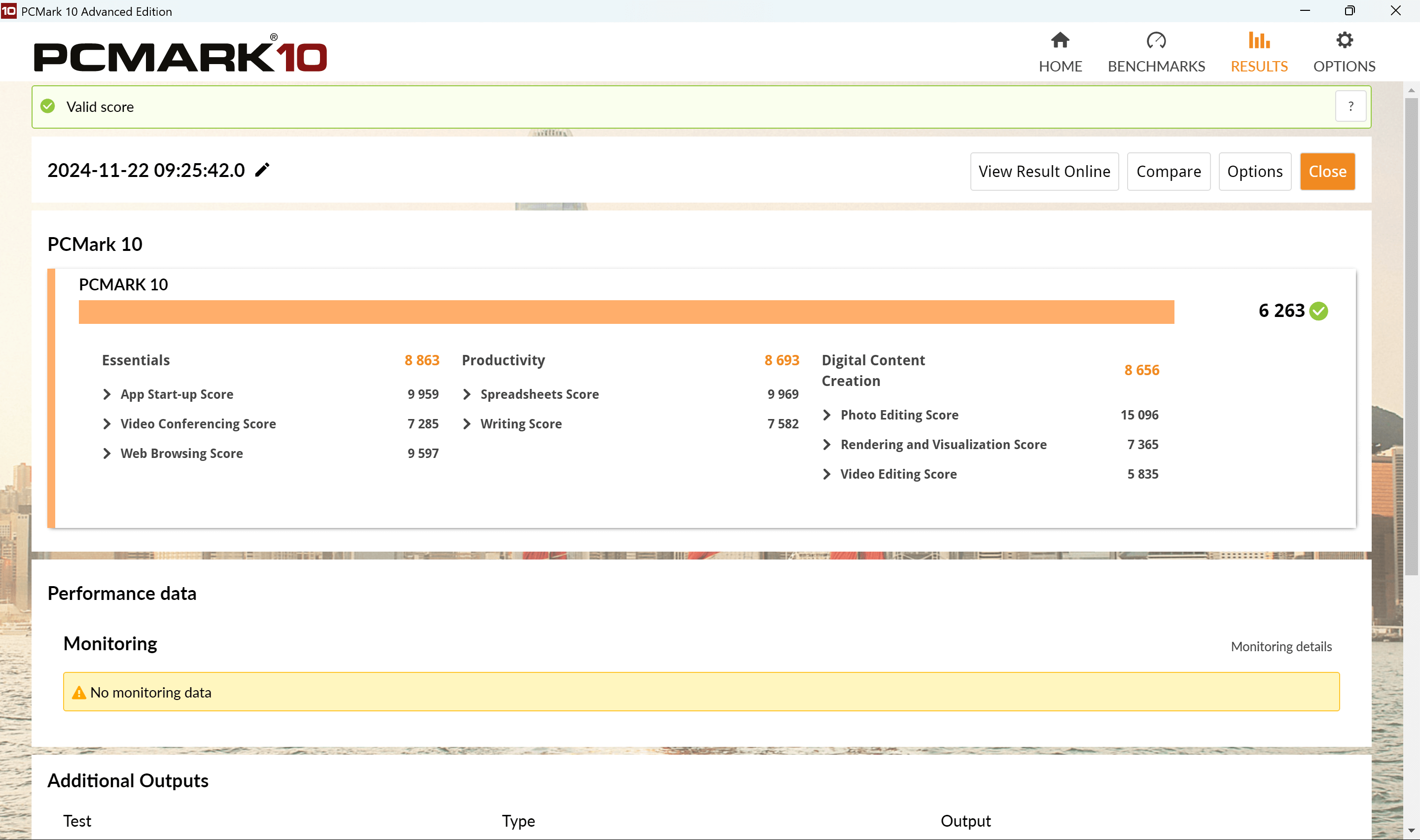
Task: Click the Digital Content Creation heading
Action: pyautogui.click(x=873, y=370)
